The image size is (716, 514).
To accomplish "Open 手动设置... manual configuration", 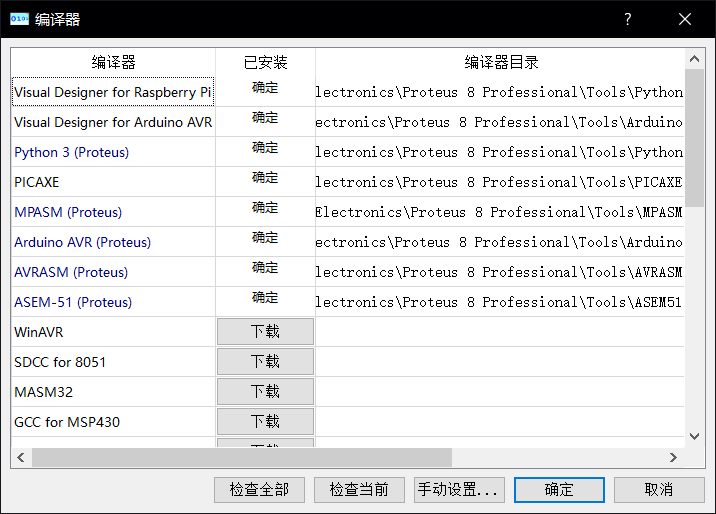I will coord(459,490).
